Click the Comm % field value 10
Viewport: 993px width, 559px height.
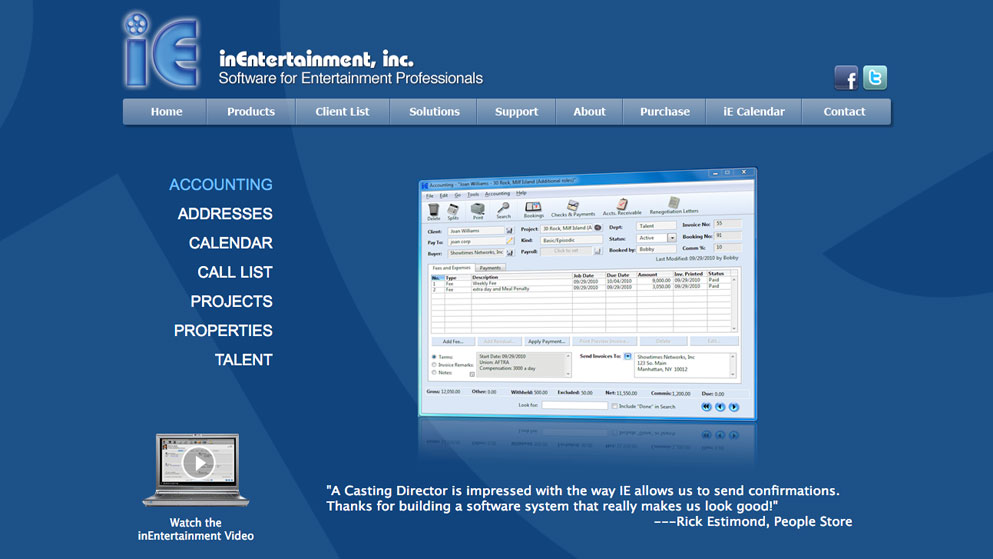(727, 247)
